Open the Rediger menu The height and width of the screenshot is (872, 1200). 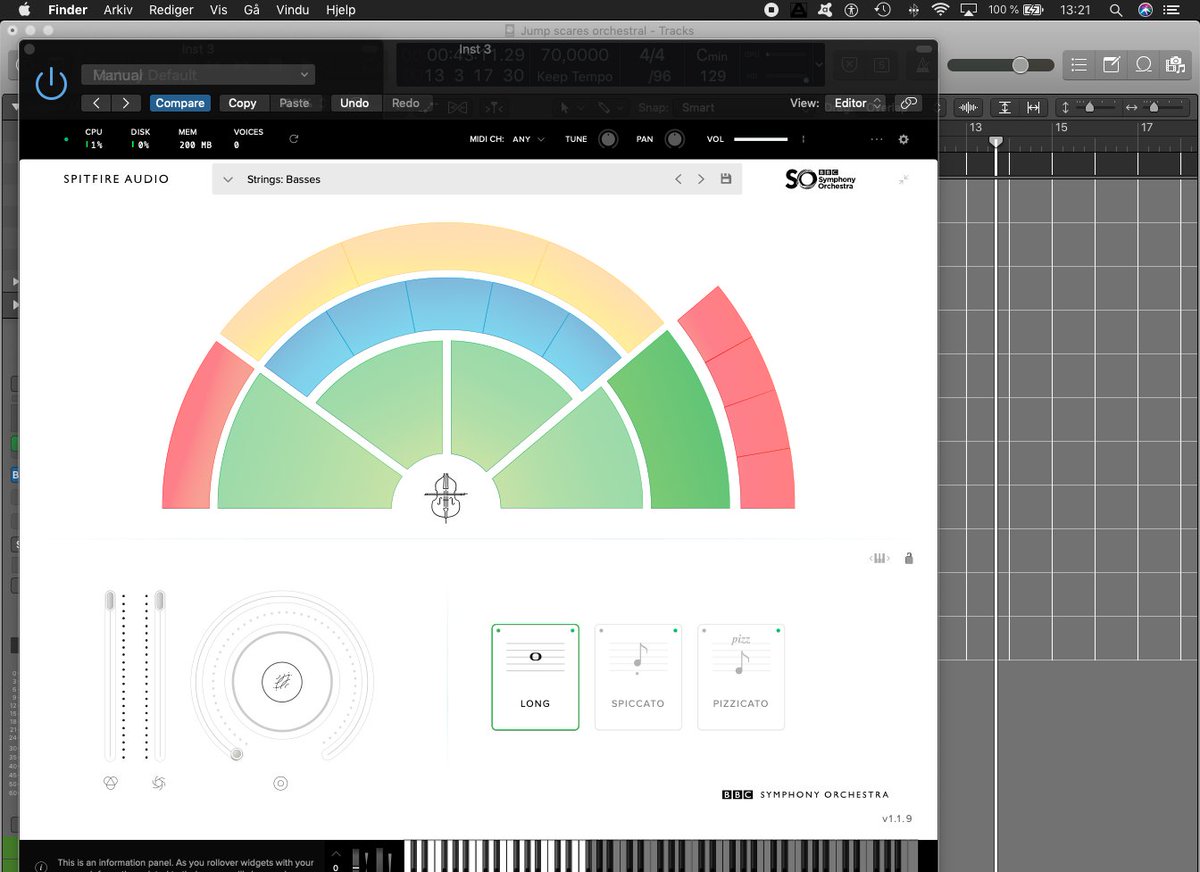click(x=171, y=10)
